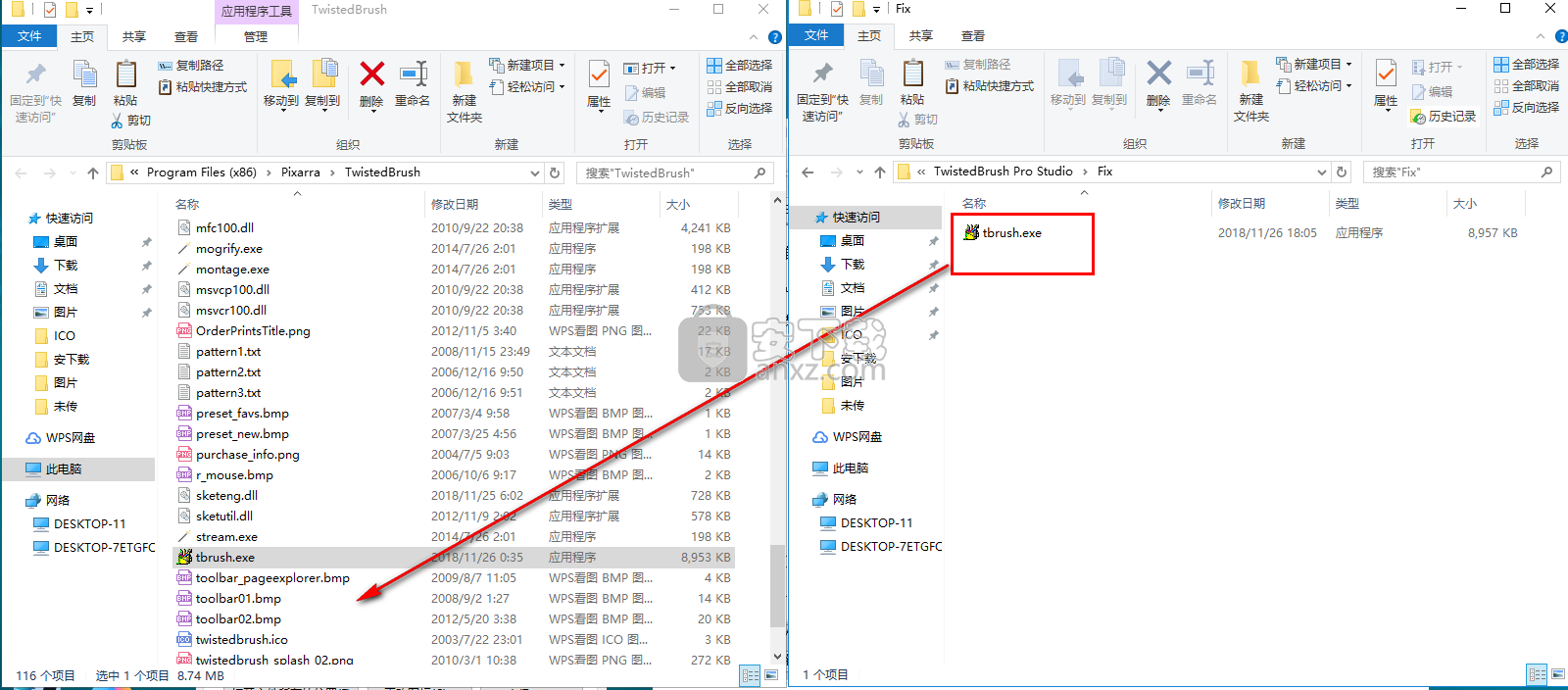Image resolution: width=1568 pixels, height=690 pixels.
Task: Click Pin to Quick access in Fix window
Action: pos(822,90)
